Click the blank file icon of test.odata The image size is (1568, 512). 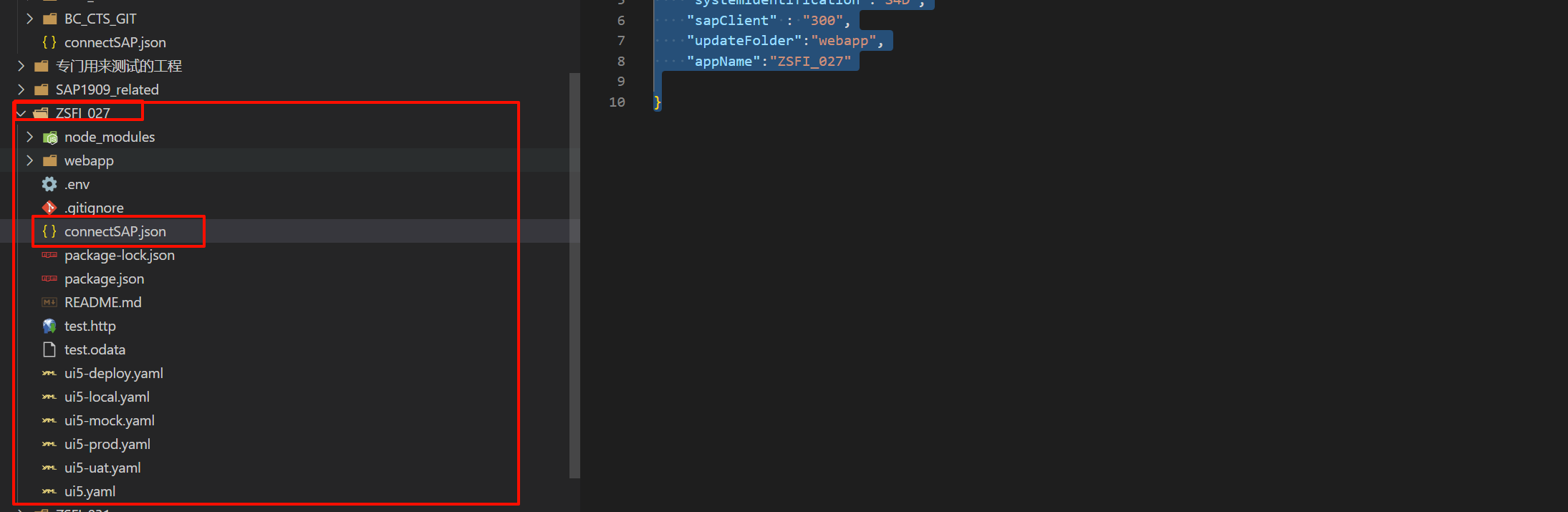(x=49, y=349)
